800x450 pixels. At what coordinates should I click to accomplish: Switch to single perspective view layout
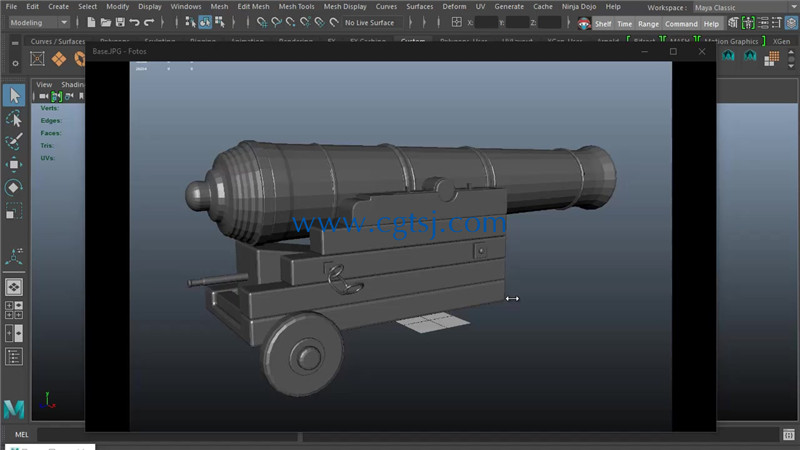(x=14, y=287)
